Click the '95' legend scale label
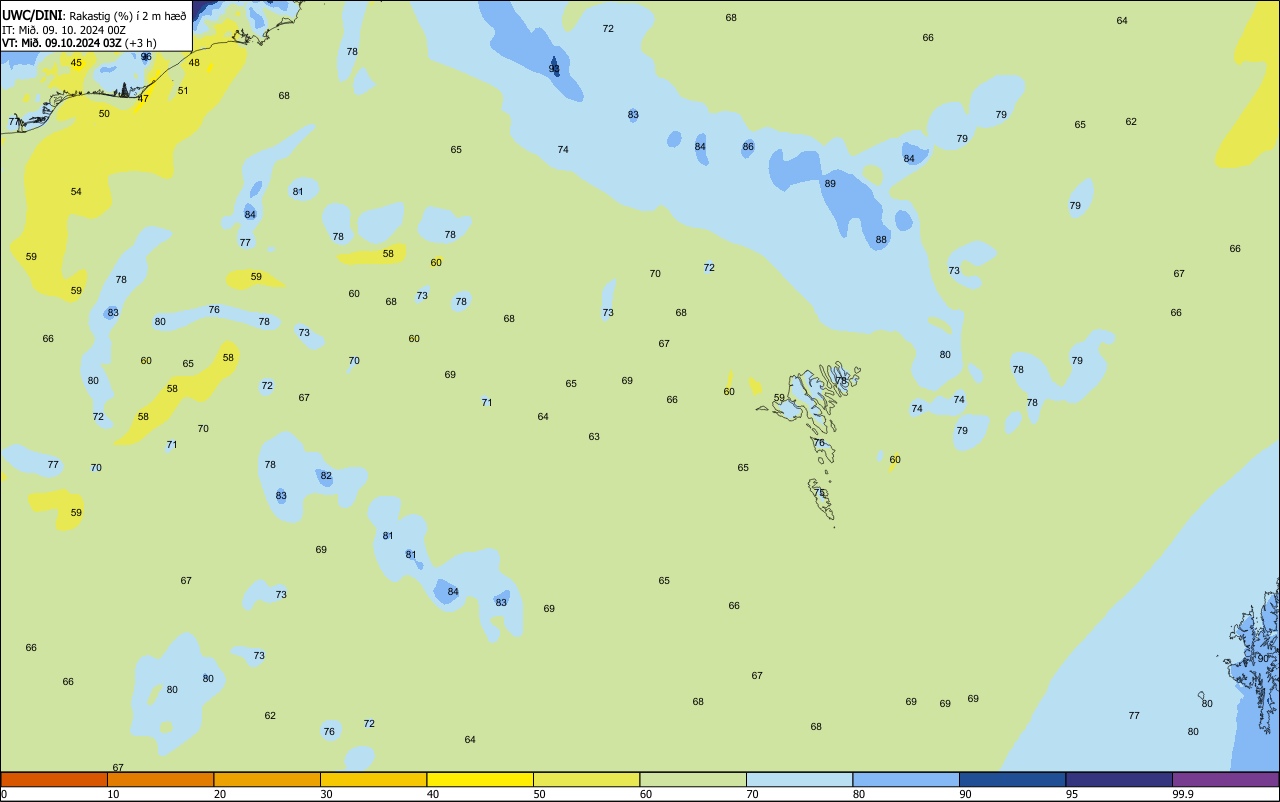This screenshot has width=1280, height=802. pyautogui.click(x=1072, y=794)
